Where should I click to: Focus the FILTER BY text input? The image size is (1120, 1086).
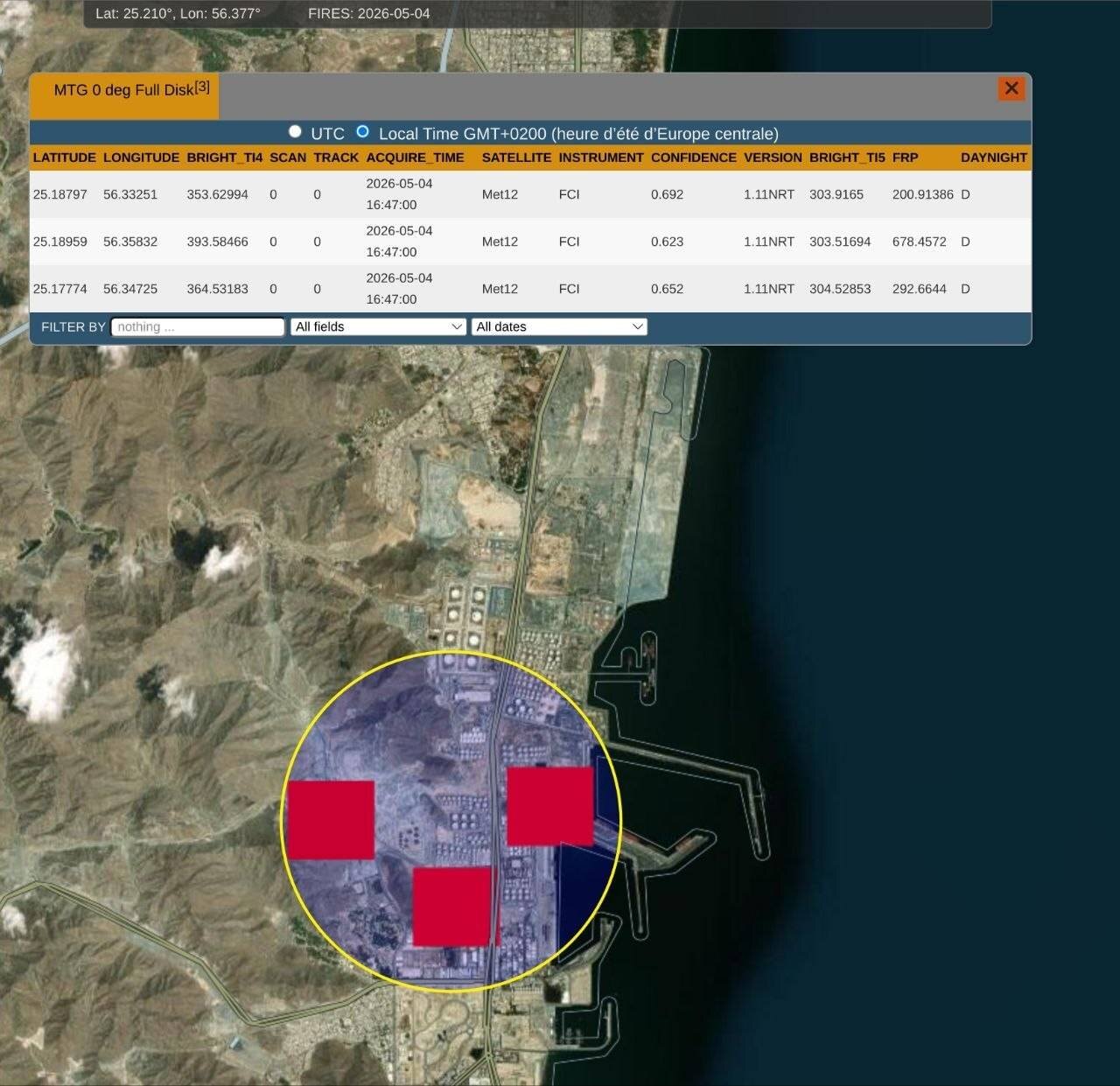pyautogui.click(x=198, y=326)
